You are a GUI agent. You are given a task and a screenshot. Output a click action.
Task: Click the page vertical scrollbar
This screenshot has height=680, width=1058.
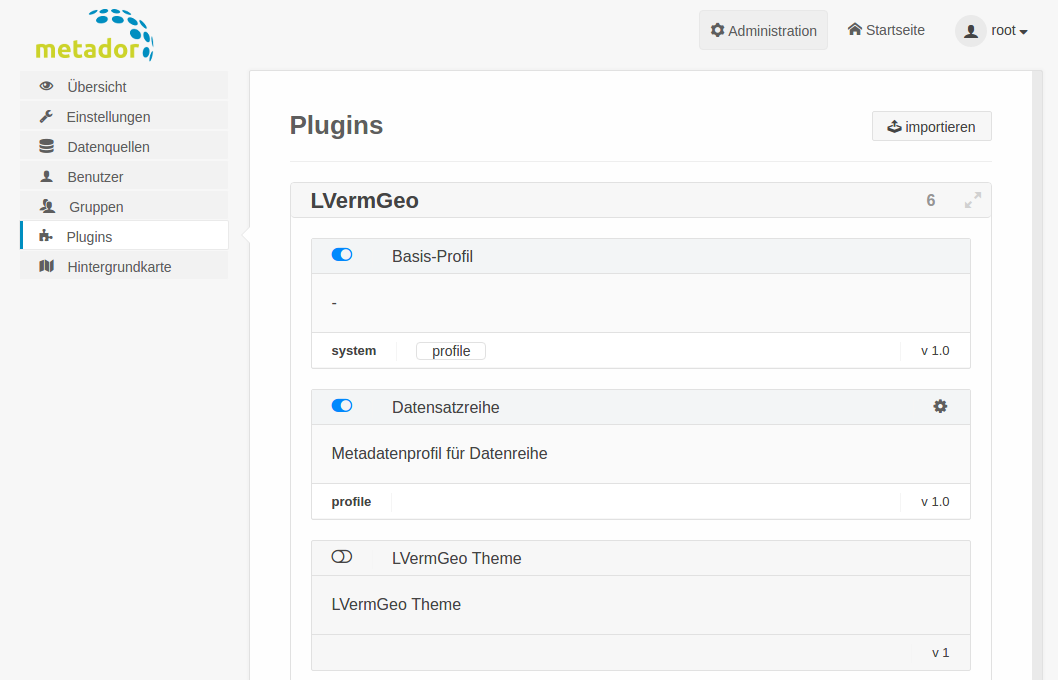coord(1038,375)
